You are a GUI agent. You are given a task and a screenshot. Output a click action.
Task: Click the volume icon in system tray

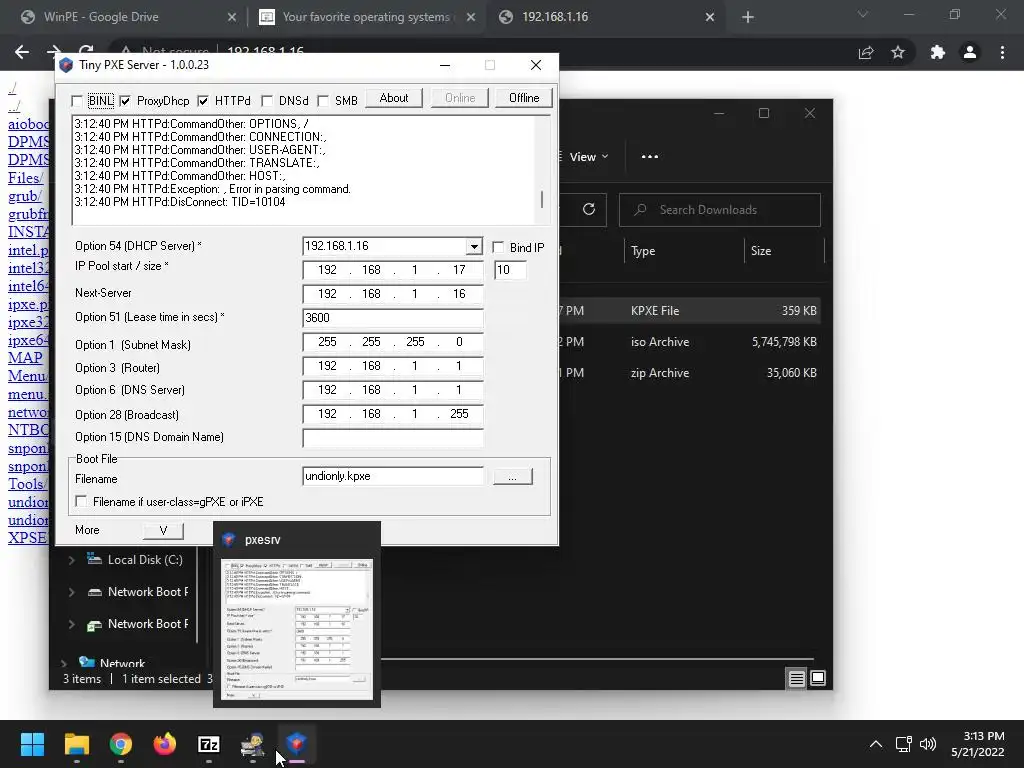(927, 744)
